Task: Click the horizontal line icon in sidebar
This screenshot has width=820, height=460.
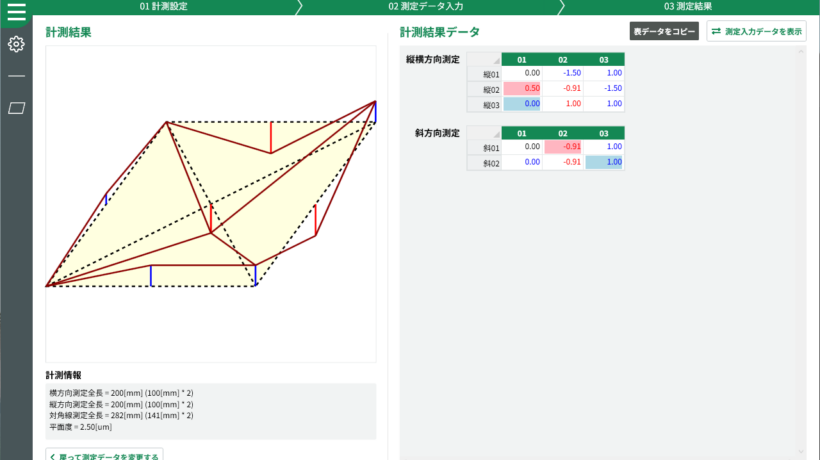Action: (16, 76)
